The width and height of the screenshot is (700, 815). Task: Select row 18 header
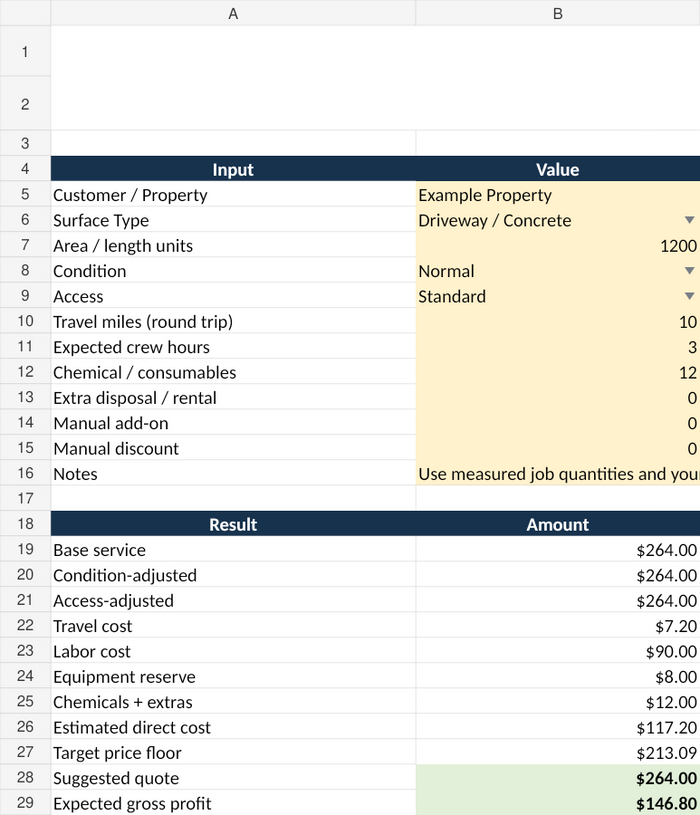click(25, 523)
